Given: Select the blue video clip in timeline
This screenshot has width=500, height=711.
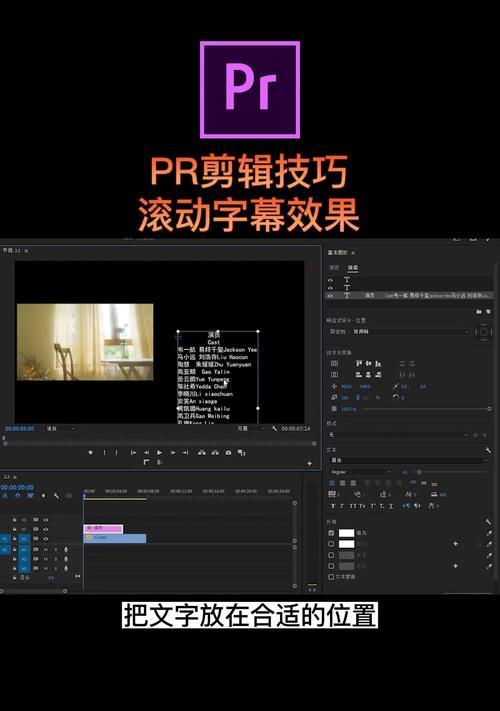Looking at the screenshot, I should point(115,538).
